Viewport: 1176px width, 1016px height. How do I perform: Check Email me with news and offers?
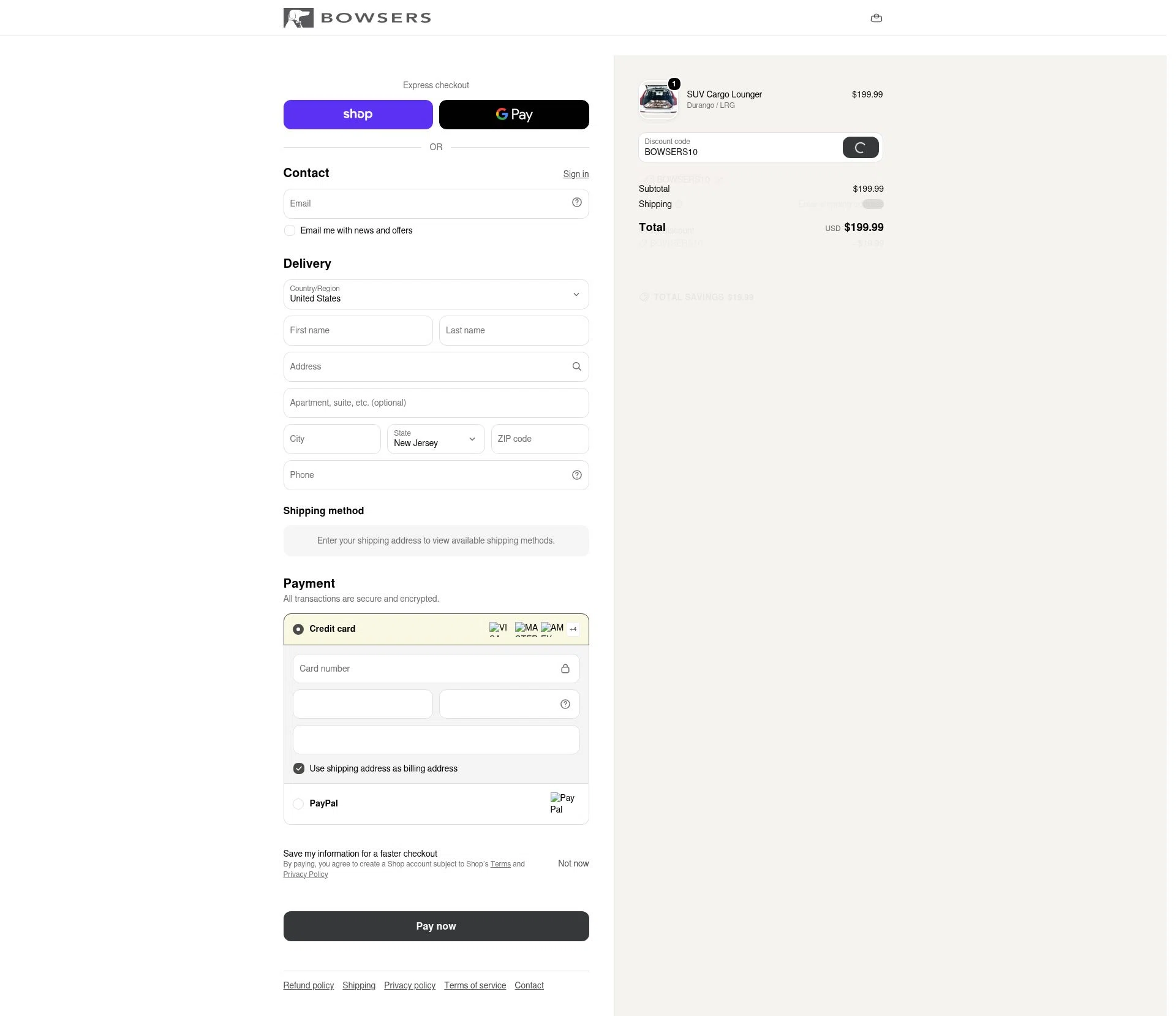coord(290,230)
